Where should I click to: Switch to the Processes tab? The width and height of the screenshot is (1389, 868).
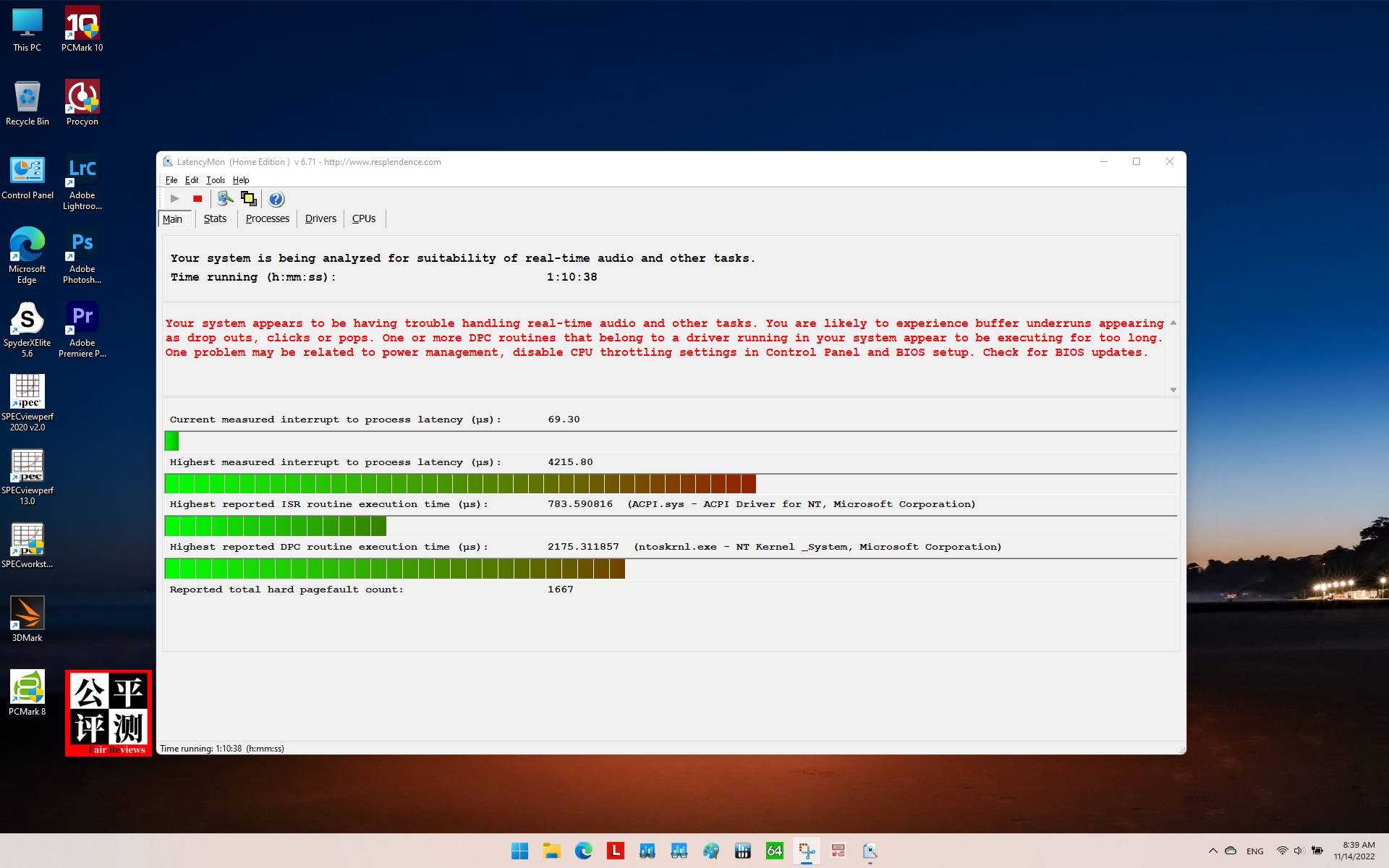[x=267, y=218]
